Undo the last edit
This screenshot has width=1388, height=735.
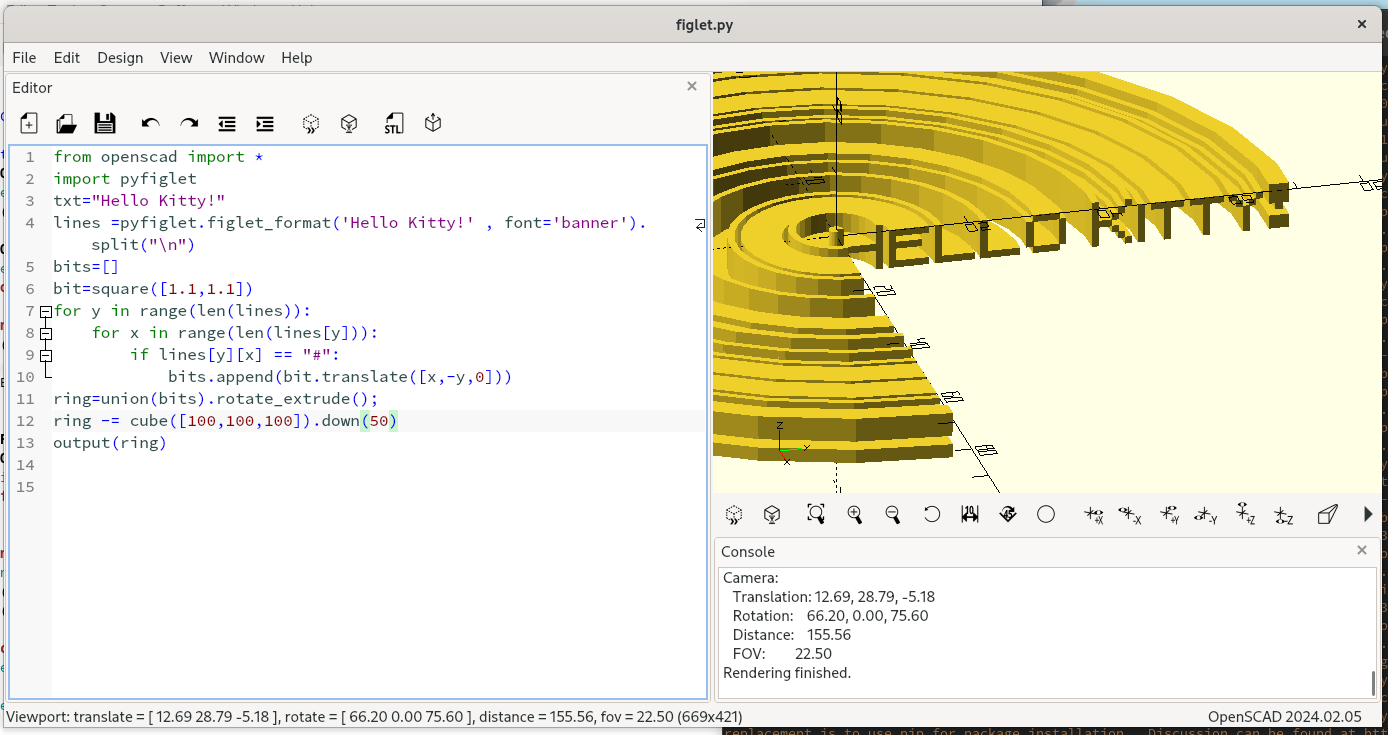pyautogui.click(x=151, y=123)
